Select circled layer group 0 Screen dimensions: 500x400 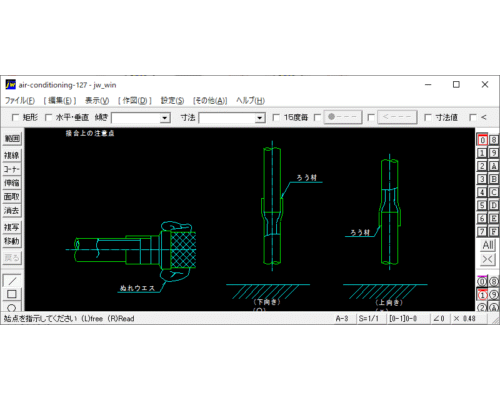point(482,282)
